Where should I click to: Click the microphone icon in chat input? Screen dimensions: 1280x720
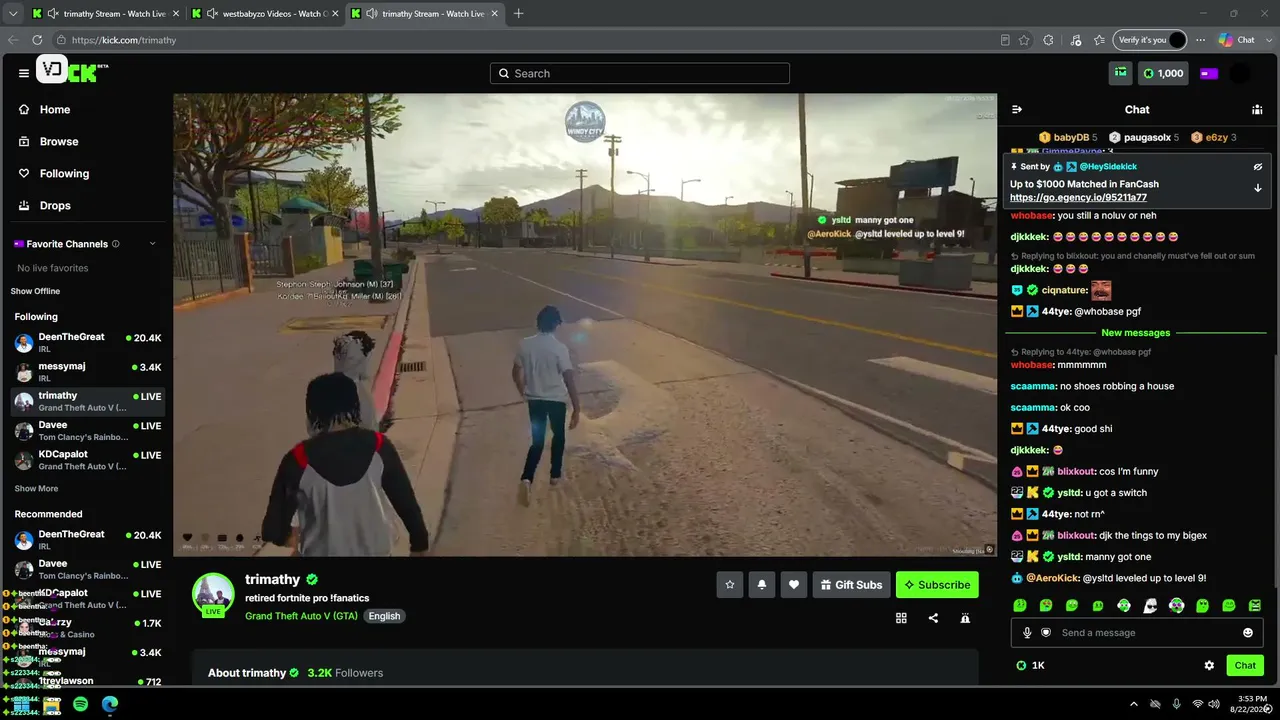pos(1027,633)
